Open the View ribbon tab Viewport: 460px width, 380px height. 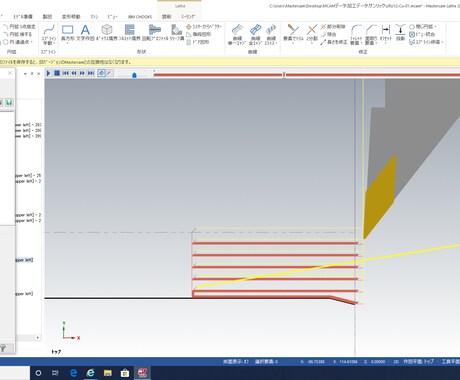click(112, 16)
